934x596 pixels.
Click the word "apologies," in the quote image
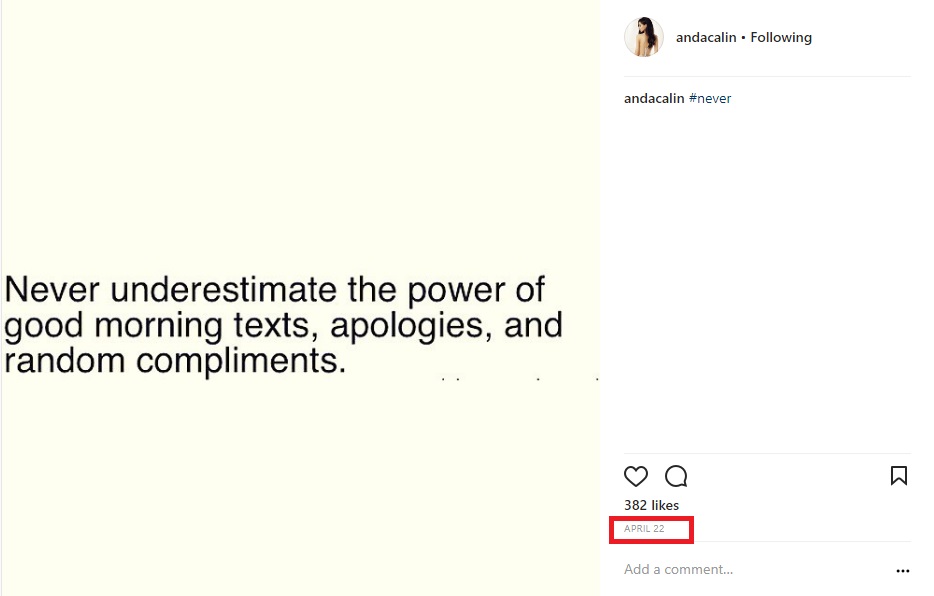tap(412, 327)
